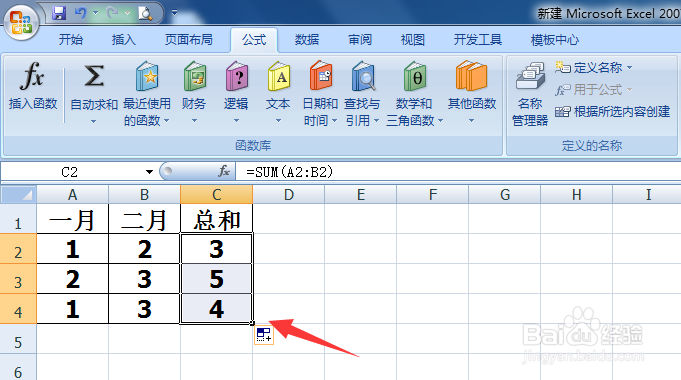Switch to the 页面布局 tab
This screenshot has width=681, height=380.
pos(188,40)
